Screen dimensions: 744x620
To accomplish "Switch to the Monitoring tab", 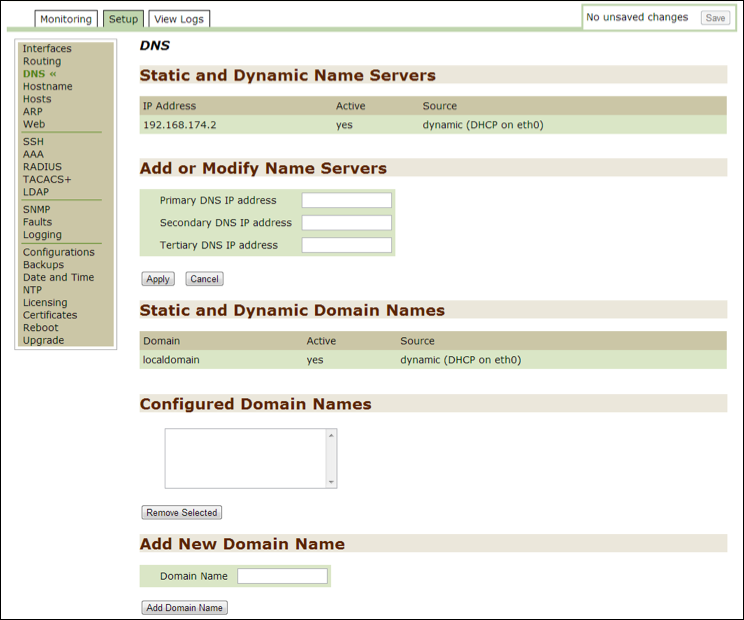I will tap(66, 19).
